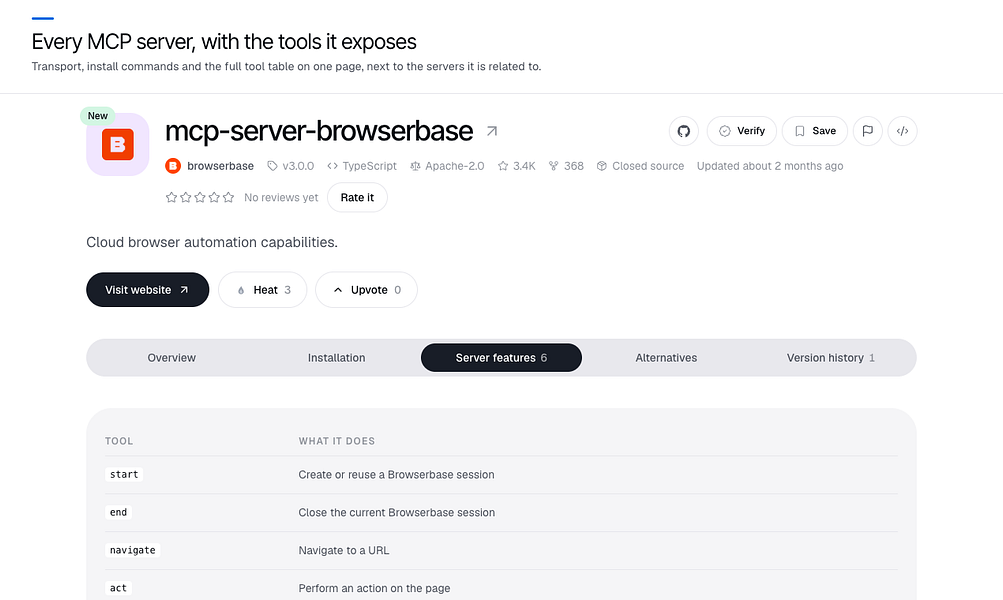This screenshot has width=1003, height=600.
Task: Click 'Updated about 2 months ago' text
Action: tap(770, 166)
